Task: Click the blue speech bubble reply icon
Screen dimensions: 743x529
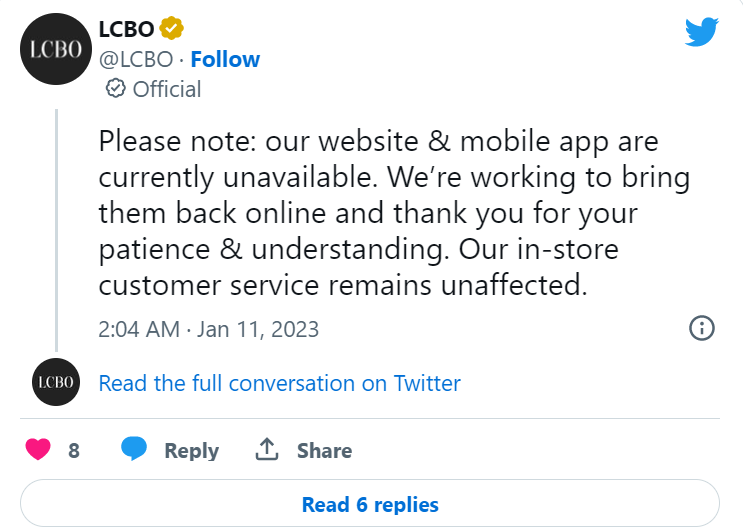Action: click(x=134, y=449)
